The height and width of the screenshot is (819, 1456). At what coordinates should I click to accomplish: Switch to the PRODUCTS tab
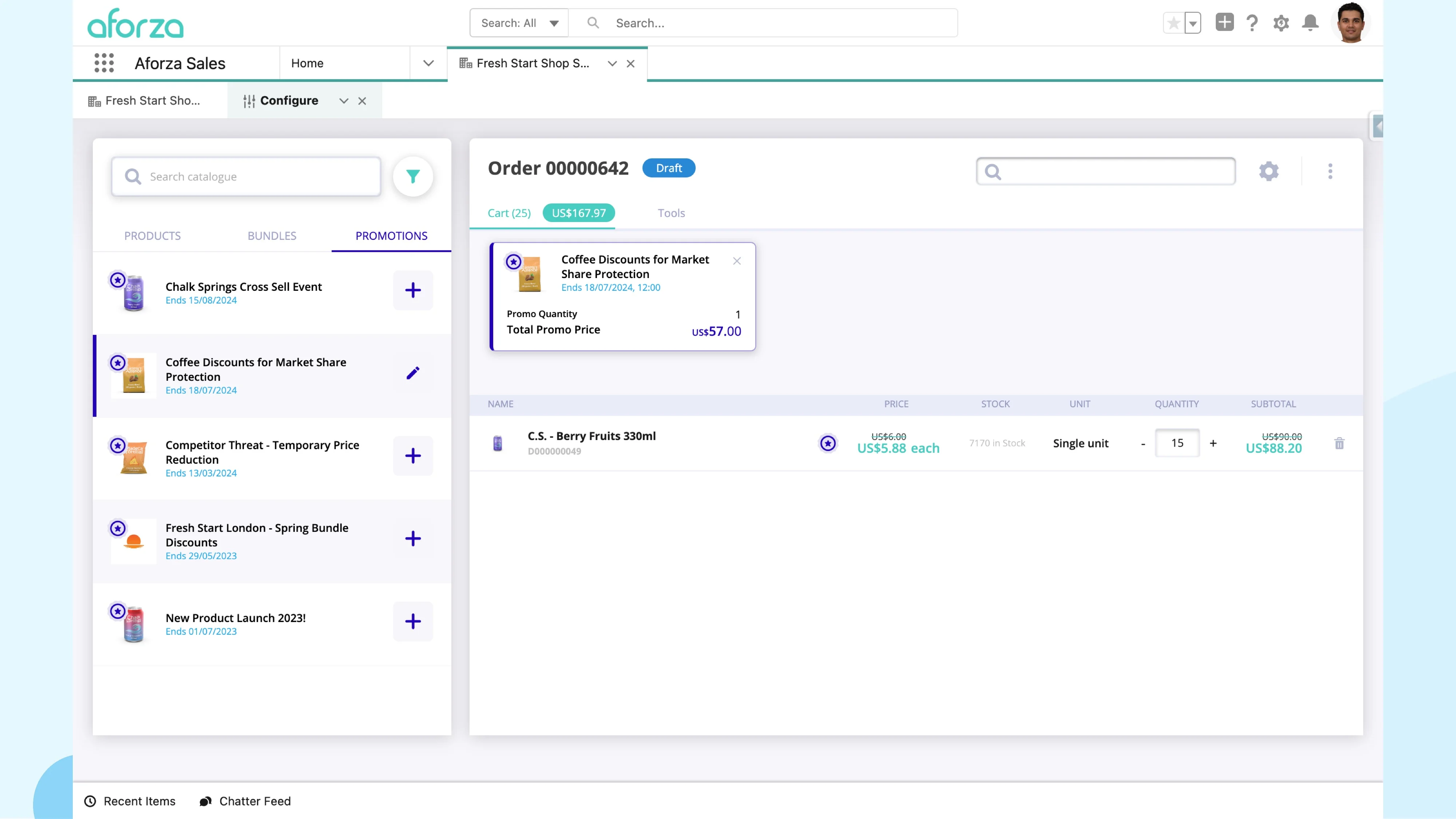pos(152,236)
